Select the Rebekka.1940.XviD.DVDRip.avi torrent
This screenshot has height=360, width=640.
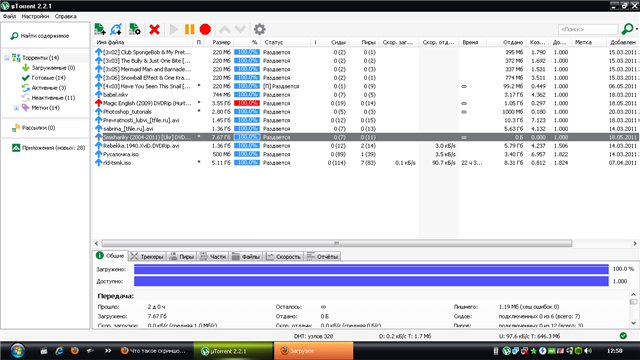point(366,146)
